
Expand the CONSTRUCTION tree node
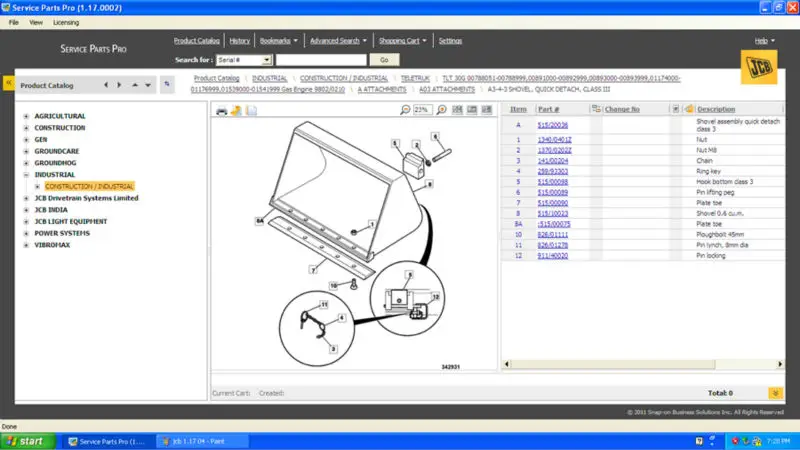tap(27, 128)
